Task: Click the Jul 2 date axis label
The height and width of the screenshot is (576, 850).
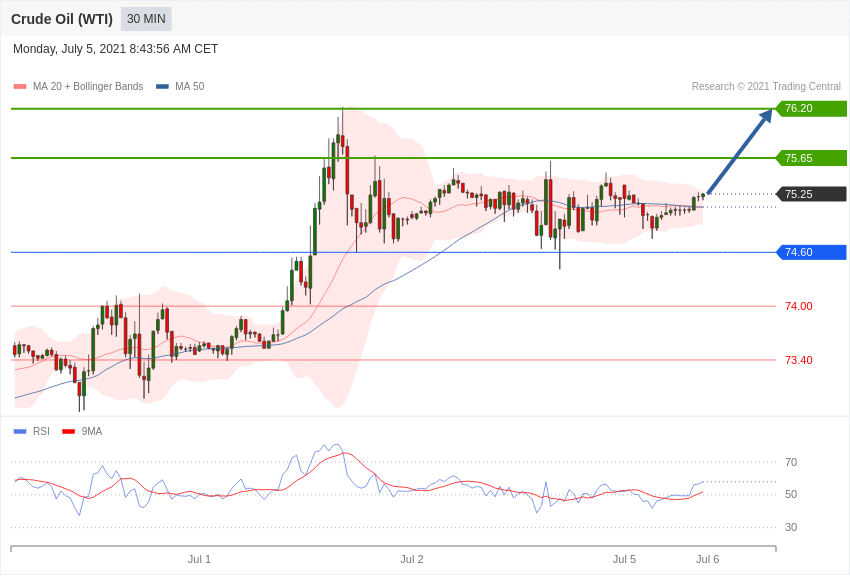Action: pyautogui.click(x=411, y=559)
